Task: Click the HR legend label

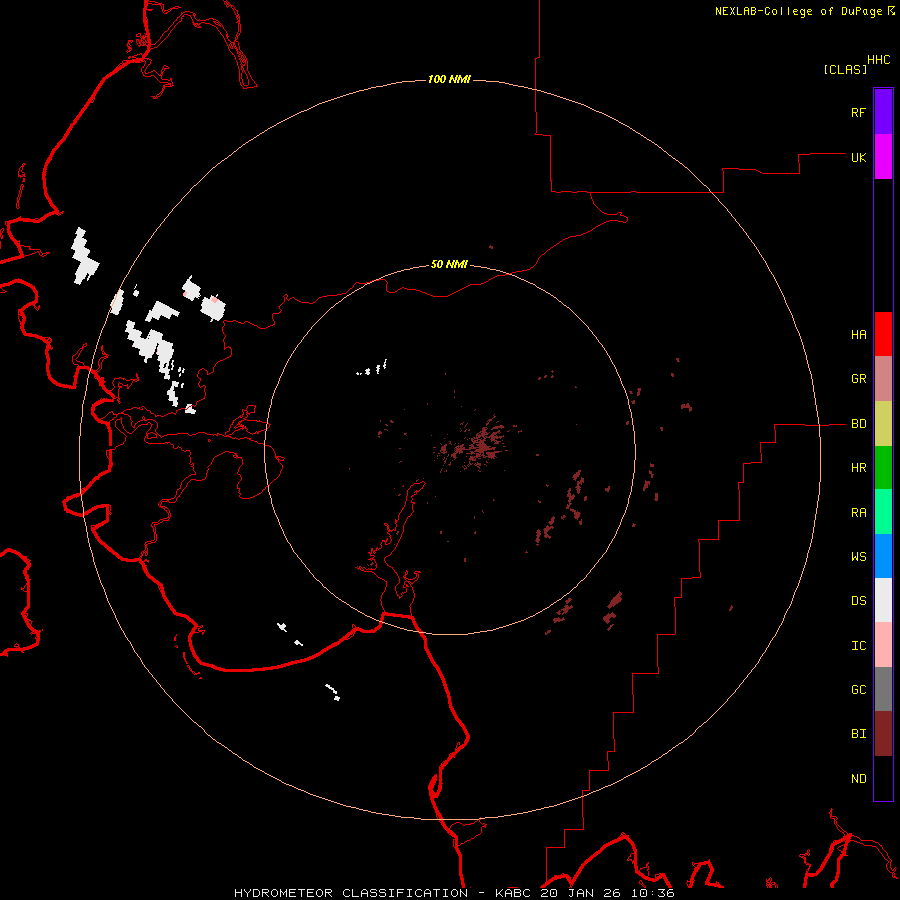Action: [858, 468]
